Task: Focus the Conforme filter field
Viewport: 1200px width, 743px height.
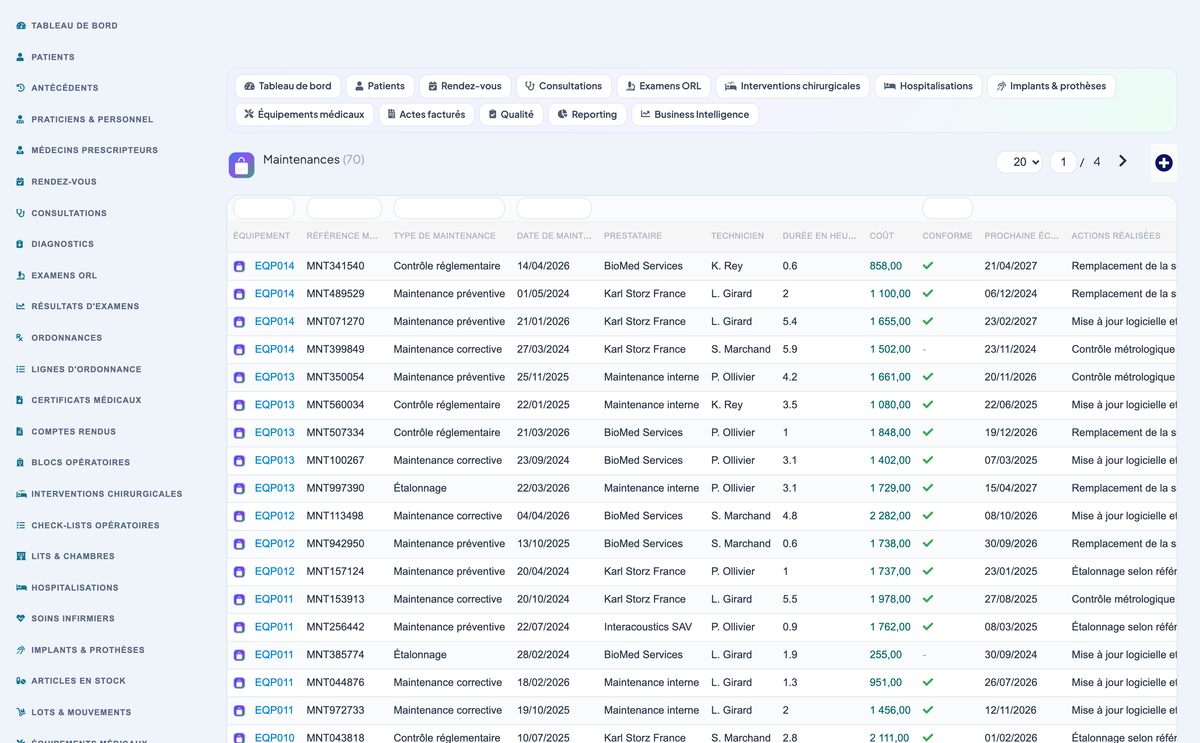Action: click(x=947, y=208)
